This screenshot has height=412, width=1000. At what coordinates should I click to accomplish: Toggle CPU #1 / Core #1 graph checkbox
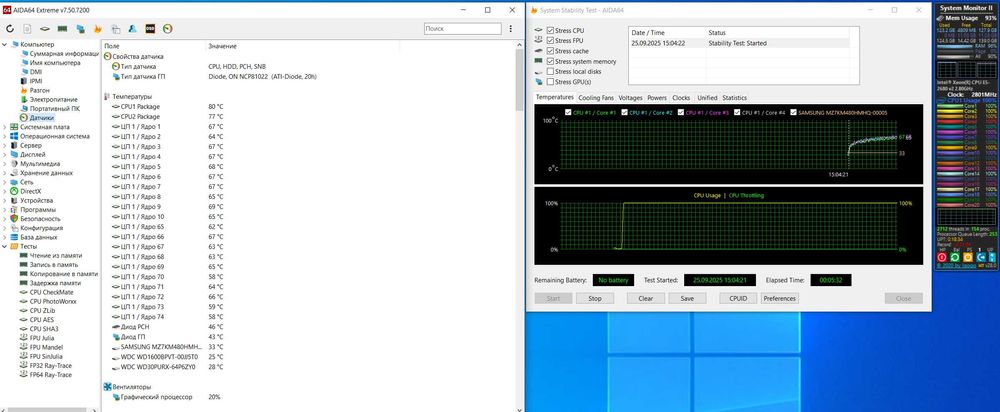(x=568, y=112)
